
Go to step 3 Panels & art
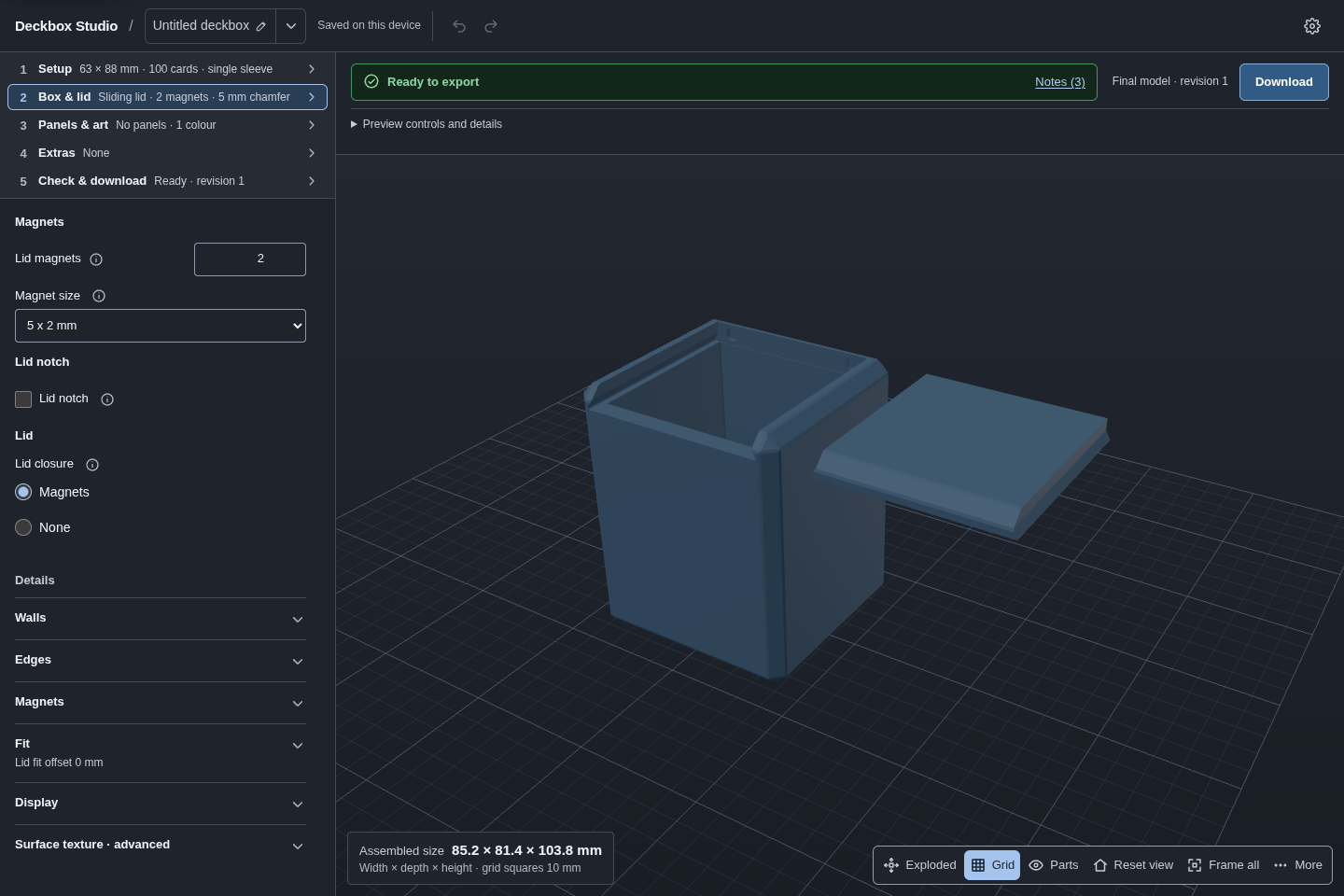click(x=167, y=125)
